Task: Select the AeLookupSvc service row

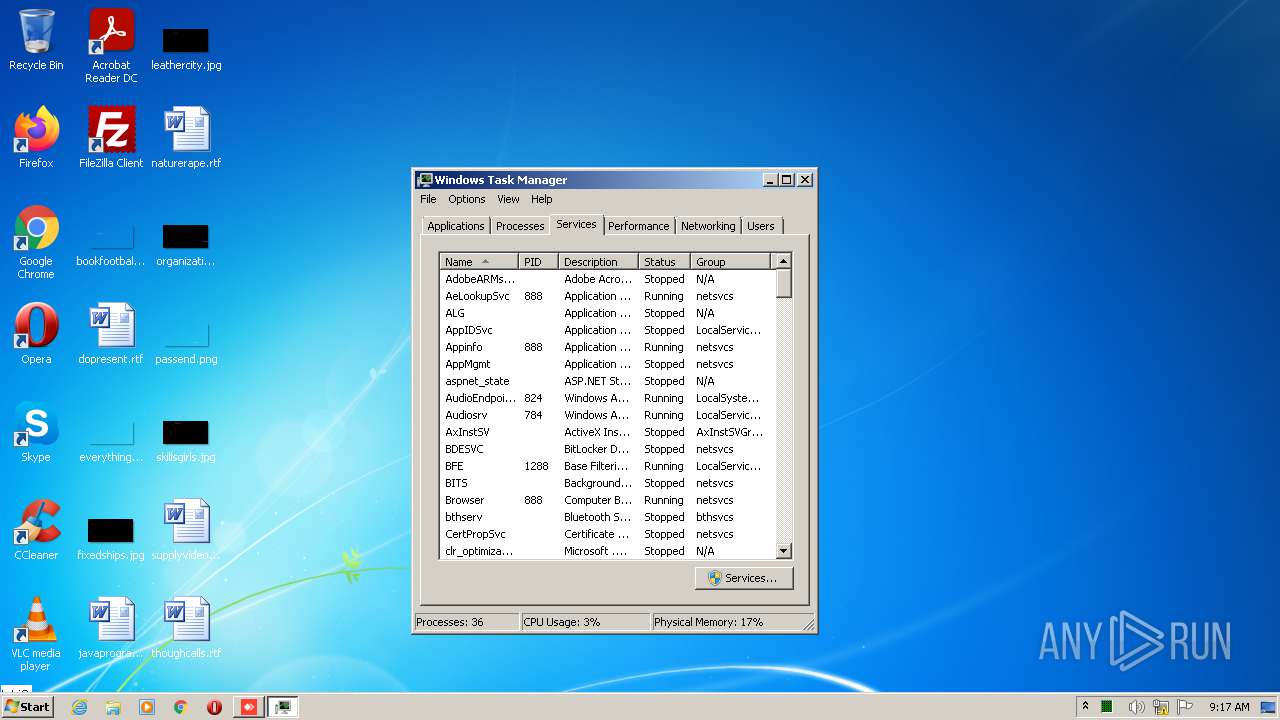Action: click(x=607, y=296)
